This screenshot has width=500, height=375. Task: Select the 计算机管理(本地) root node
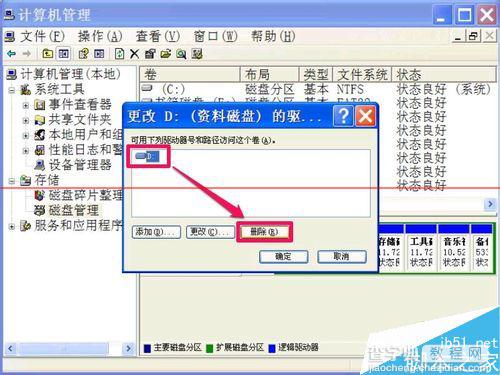point(71,74)
